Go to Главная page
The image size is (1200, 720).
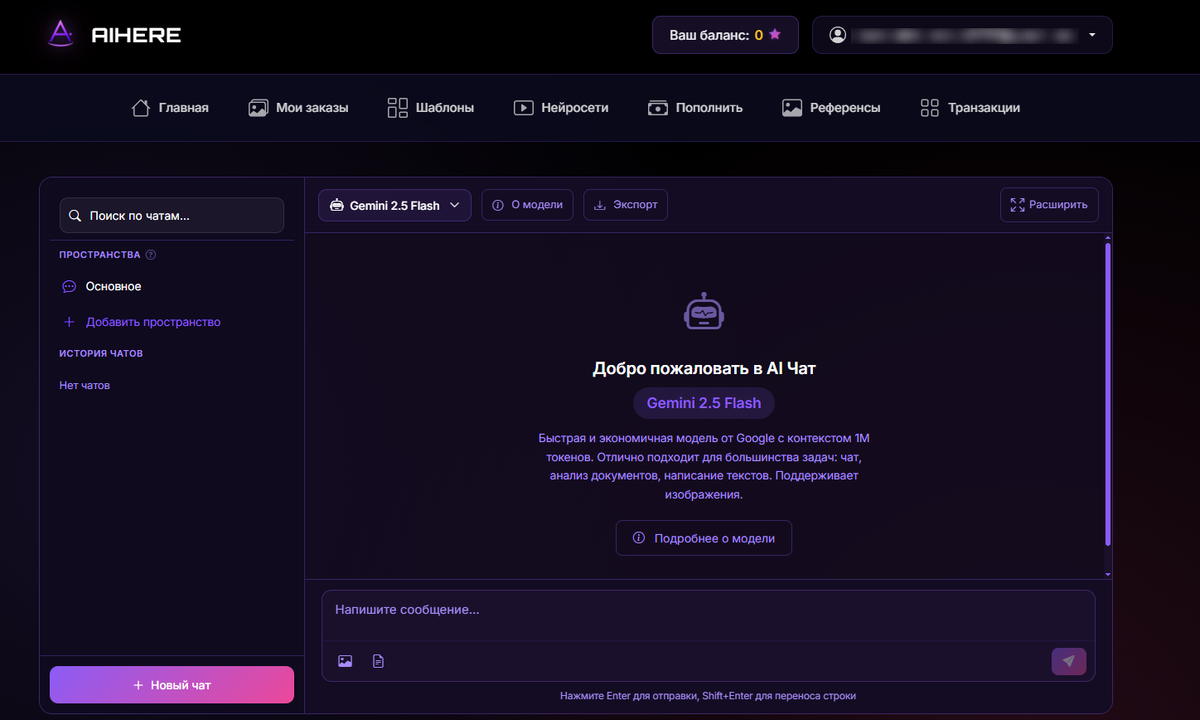pyautogui.click(x=170, y=107)
